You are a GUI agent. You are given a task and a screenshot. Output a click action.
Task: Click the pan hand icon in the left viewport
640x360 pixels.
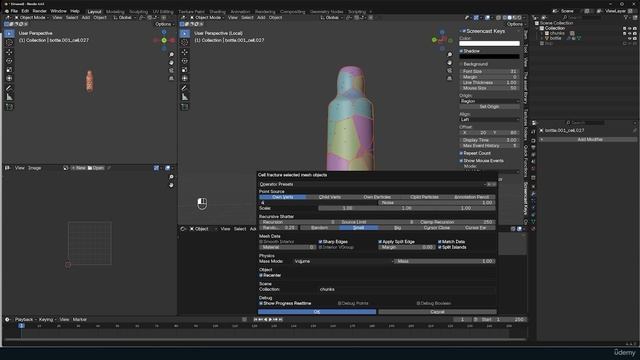click(171, 62)
